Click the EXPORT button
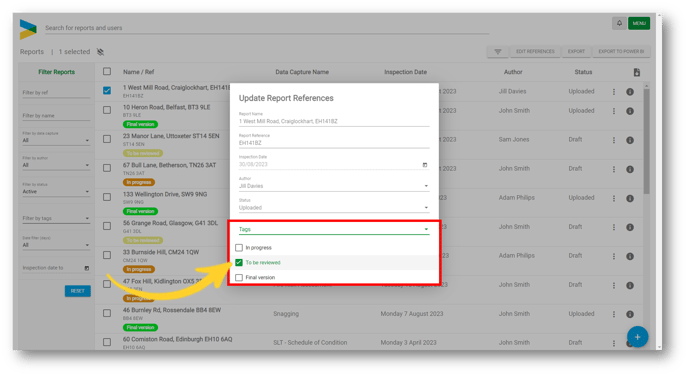Viewport: 688px width, 376px height. pyautogui.click(x=576, y=52)
